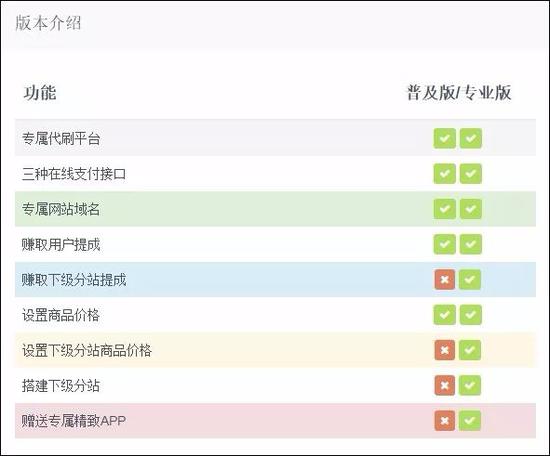
Task: Click the red X icon for 赠送专属精致APP
Action: coord(444,420)
